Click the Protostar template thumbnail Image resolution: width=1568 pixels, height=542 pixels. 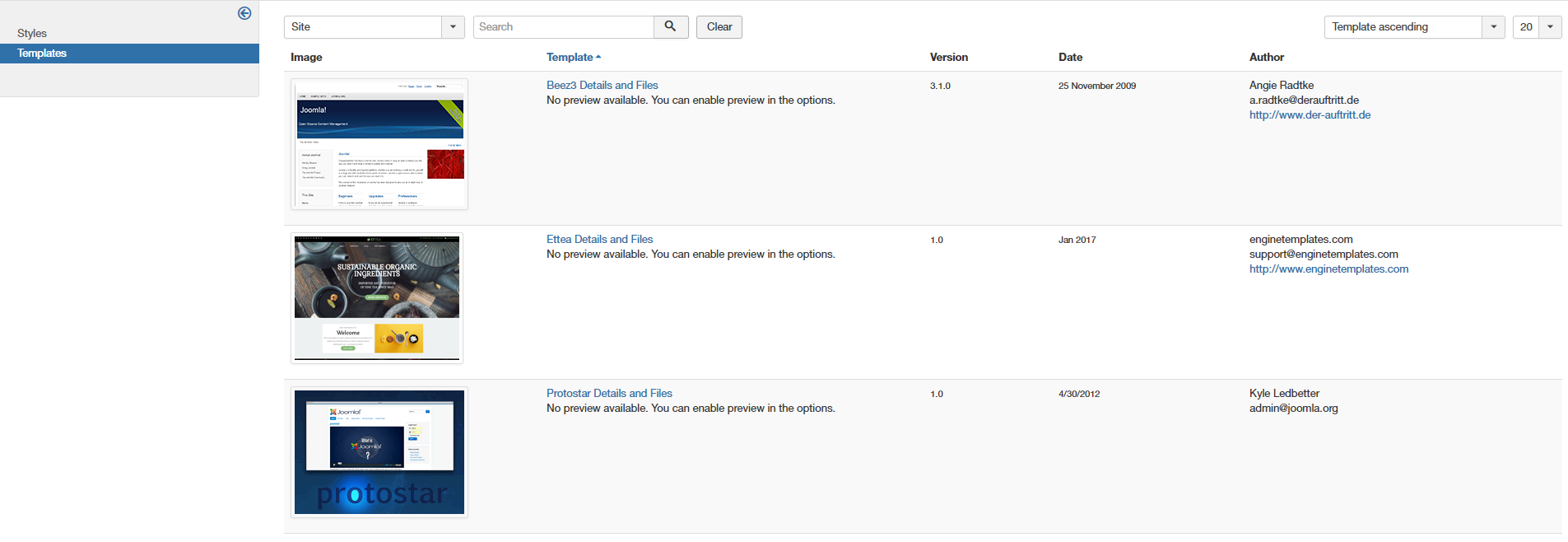[x=379, y=452]
